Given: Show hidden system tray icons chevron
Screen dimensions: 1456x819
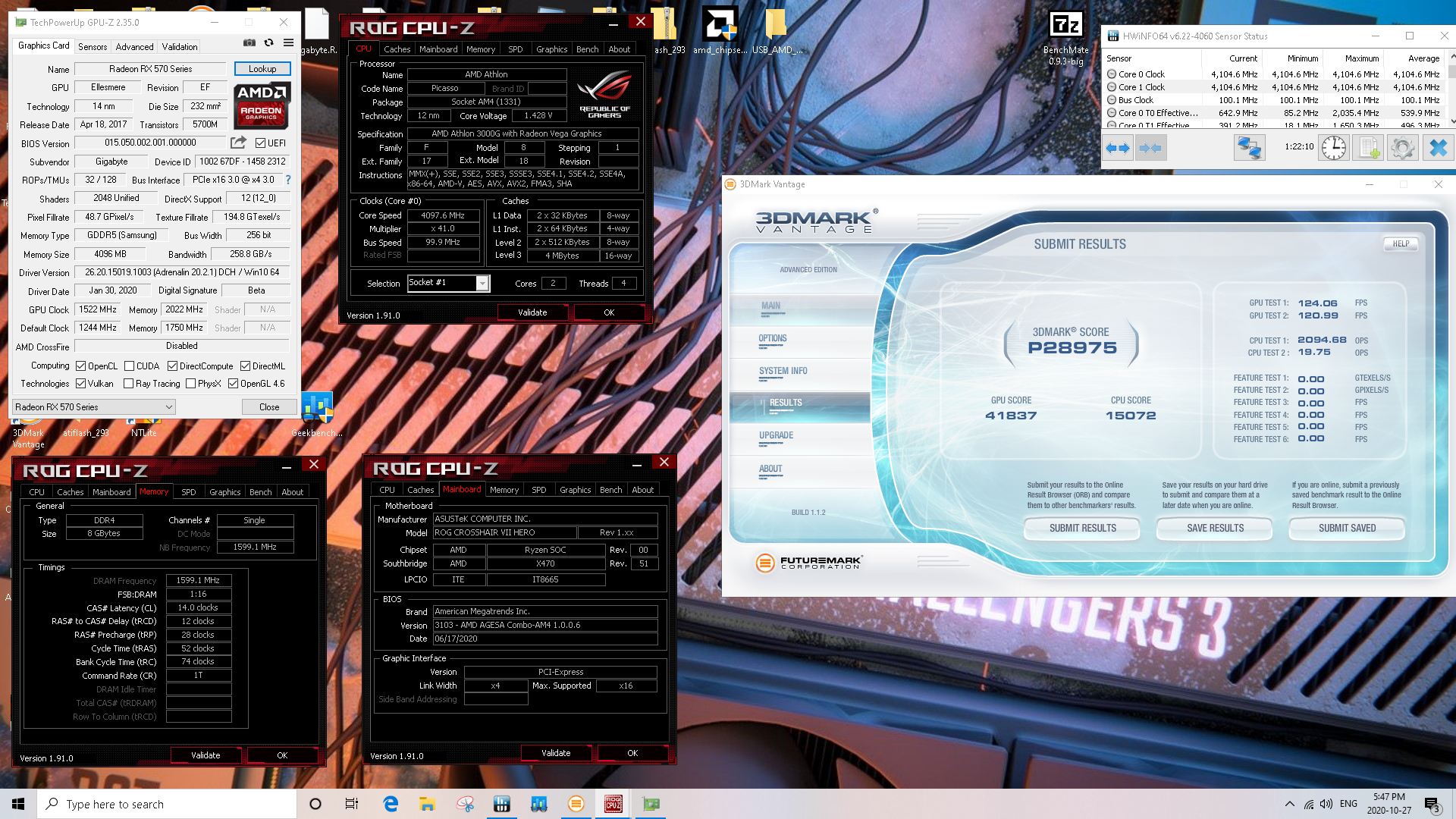Looking at the screenshot, I should tap(1289, 804).
